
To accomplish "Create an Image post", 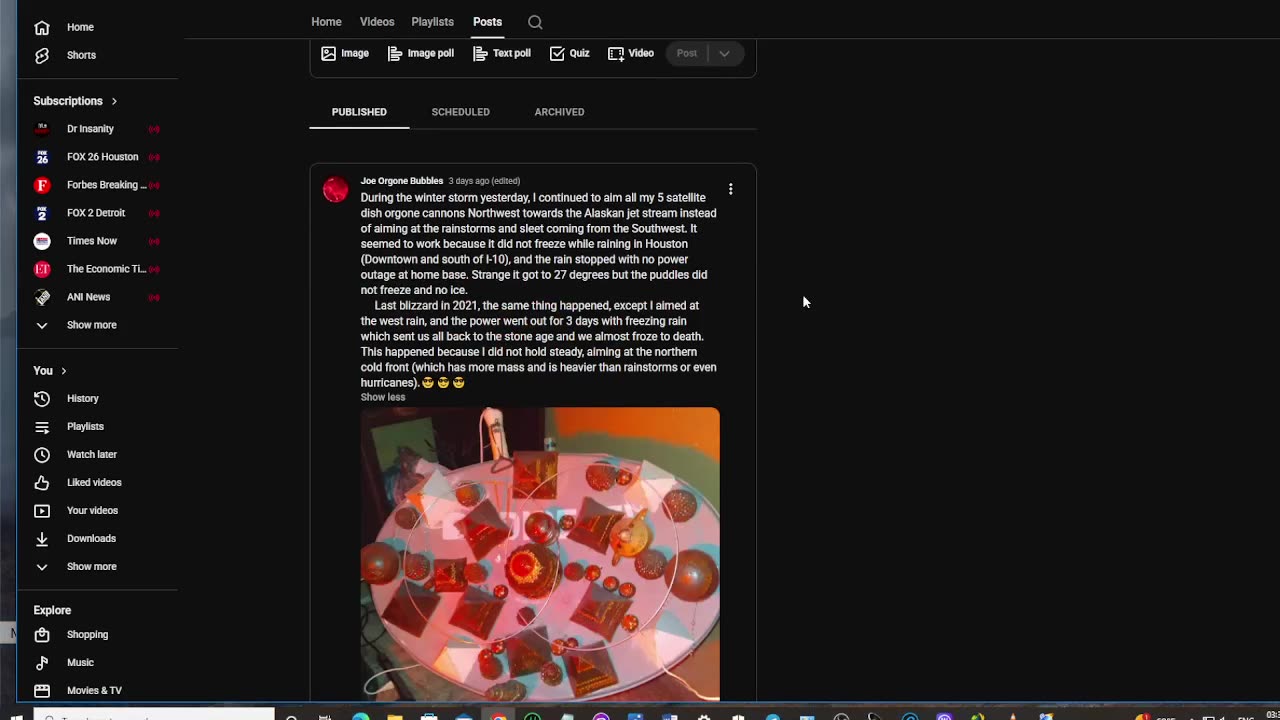I will 345,53.
